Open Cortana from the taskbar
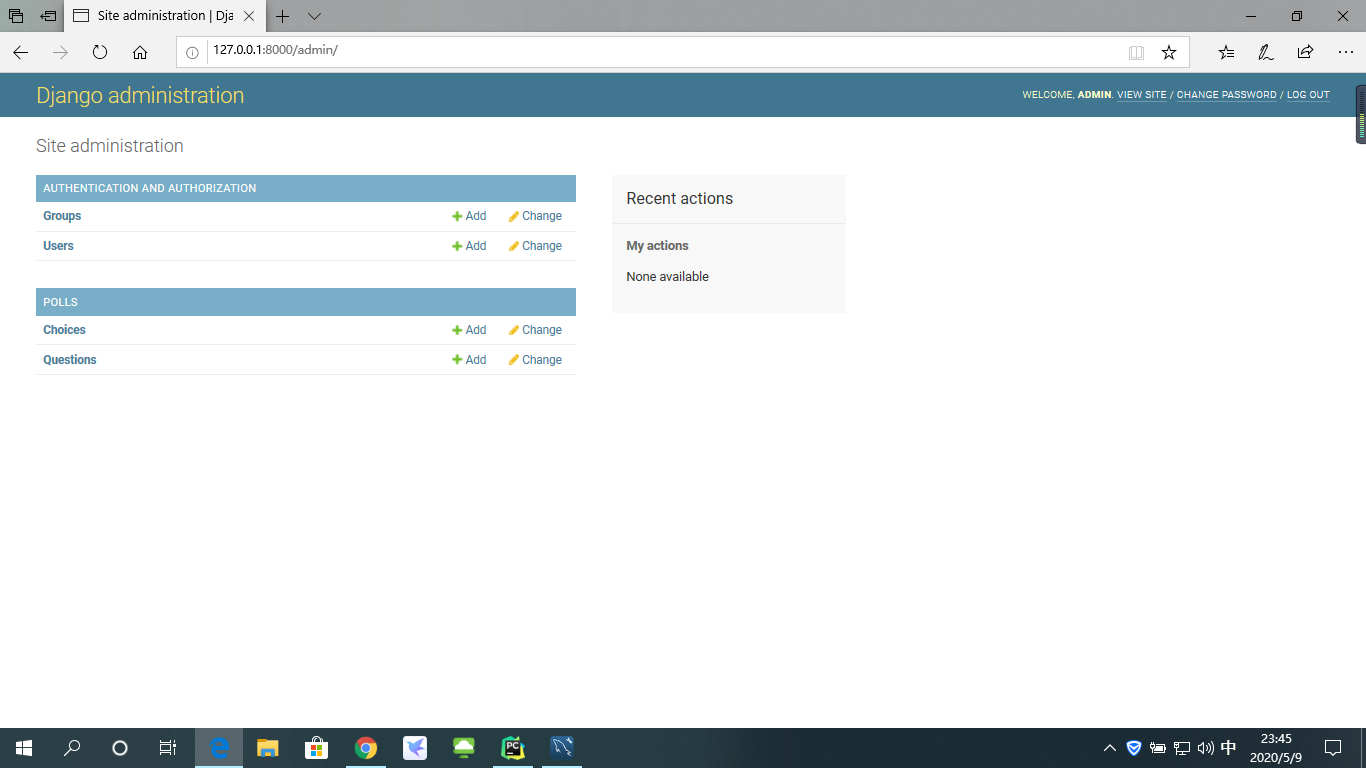 tap(120, 748)
